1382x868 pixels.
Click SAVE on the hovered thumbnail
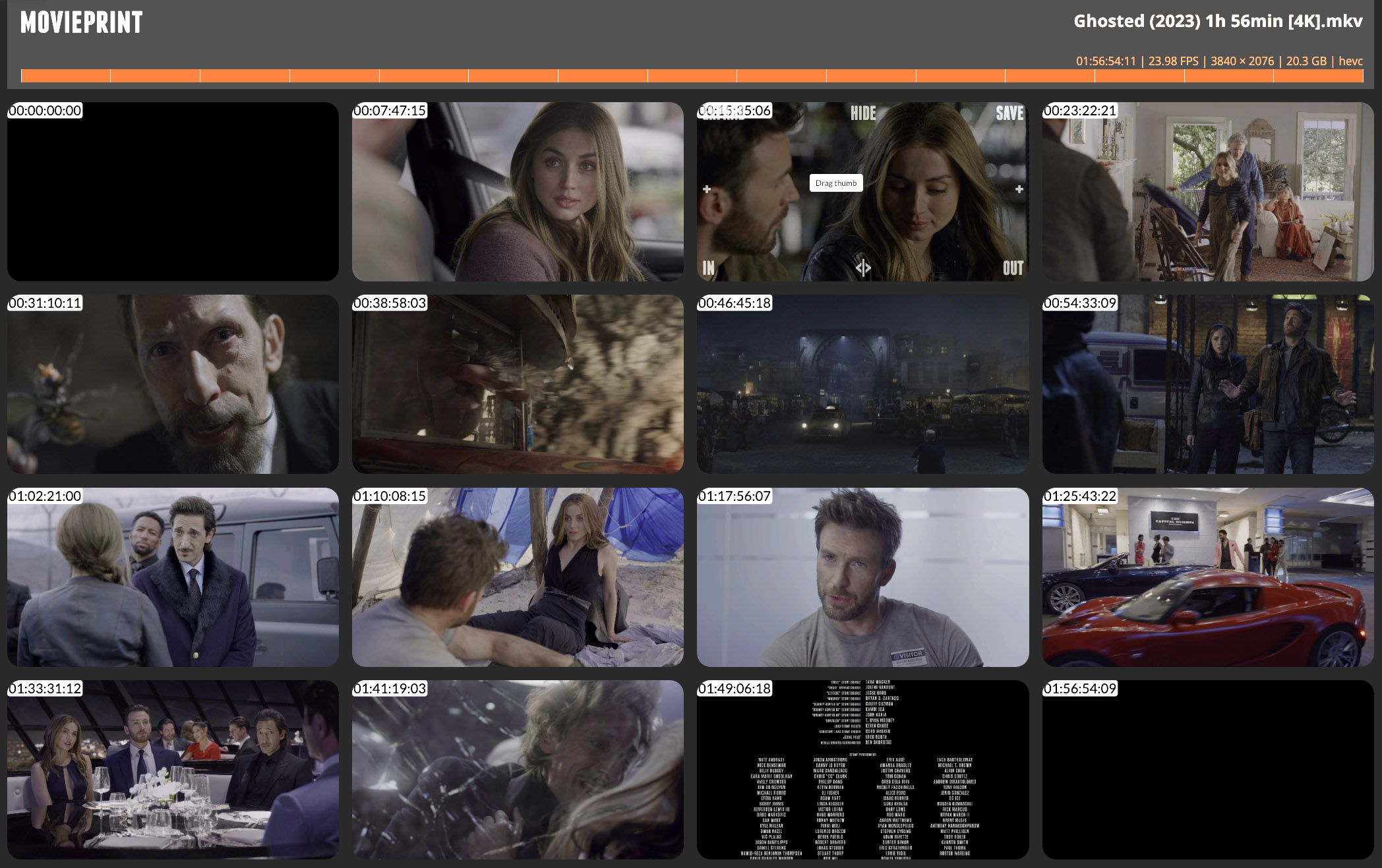(x=1009, y=113)
